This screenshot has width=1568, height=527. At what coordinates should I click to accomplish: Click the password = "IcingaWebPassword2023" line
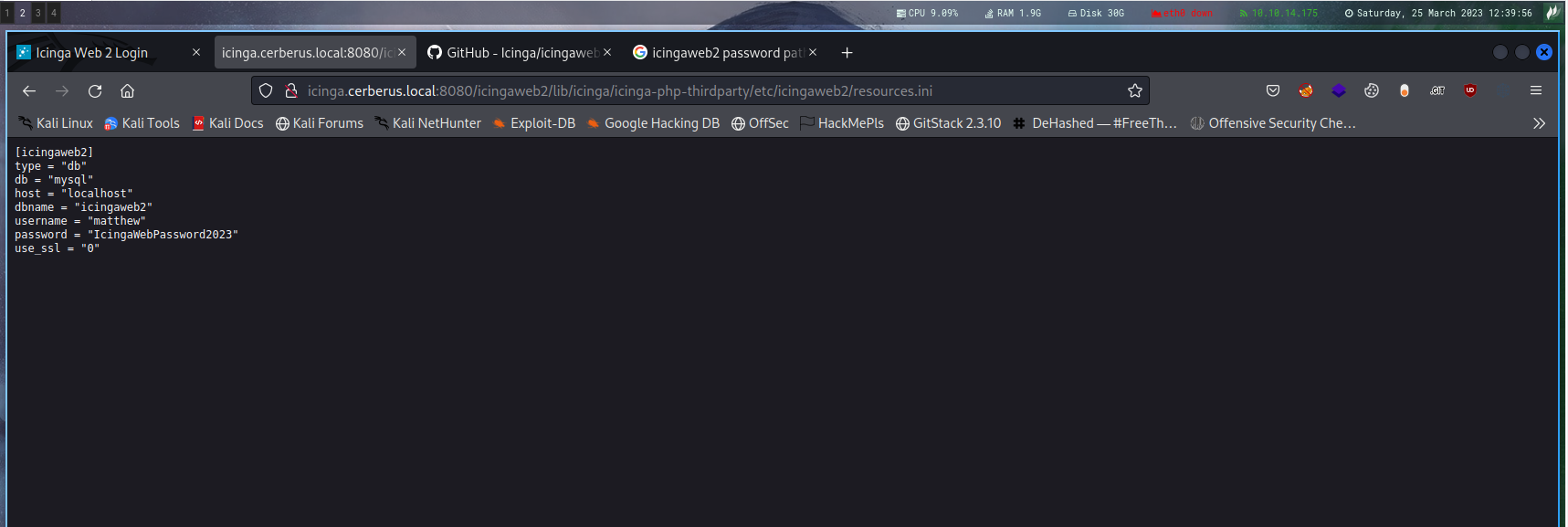(126, 235)
